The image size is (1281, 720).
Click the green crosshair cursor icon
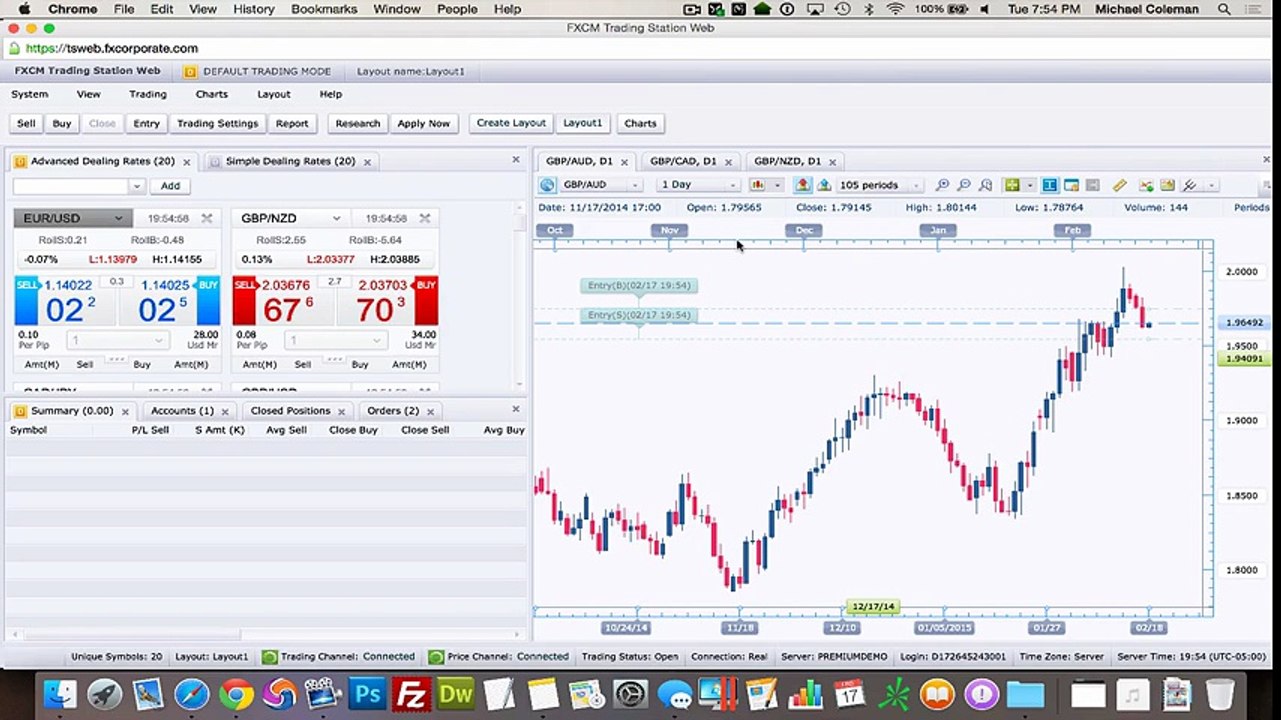pos(1012,185)
